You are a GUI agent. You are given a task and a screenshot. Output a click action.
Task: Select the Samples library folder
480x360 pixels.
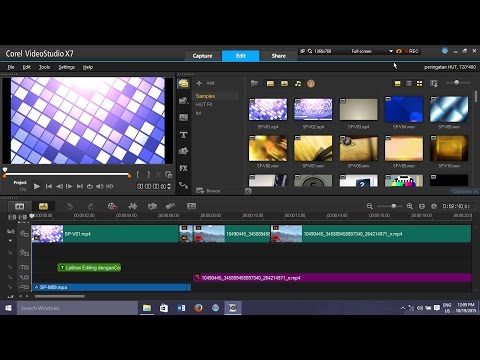(x=205, y=96)
